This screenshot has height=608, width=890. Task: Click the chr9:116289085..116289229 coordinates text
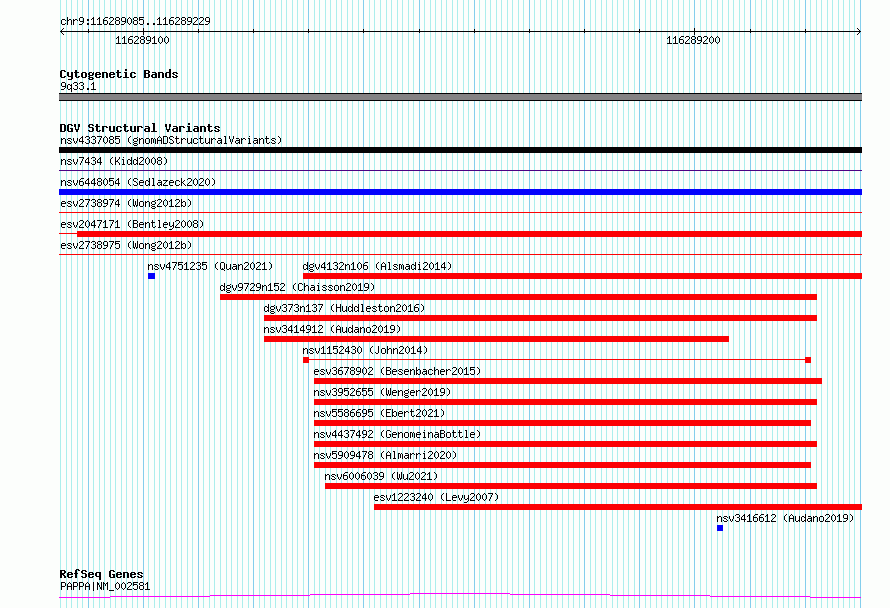click(135, 21)
